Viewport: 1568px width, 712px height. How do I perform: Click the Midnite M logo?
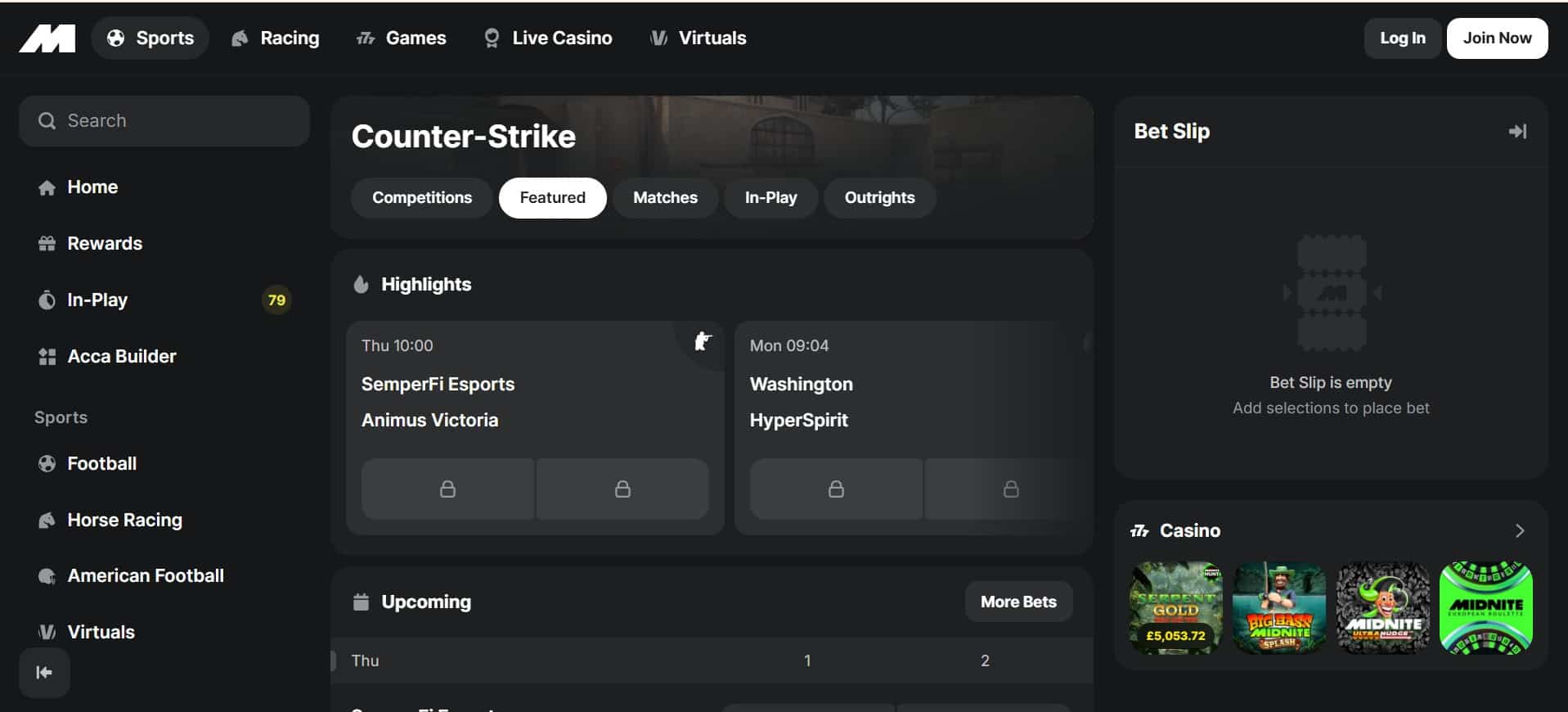coord(47,38)
